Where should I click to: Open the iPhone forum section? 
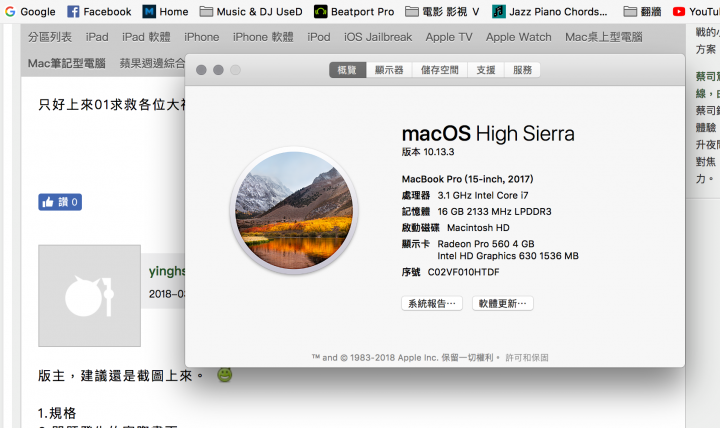coord(202,37)
